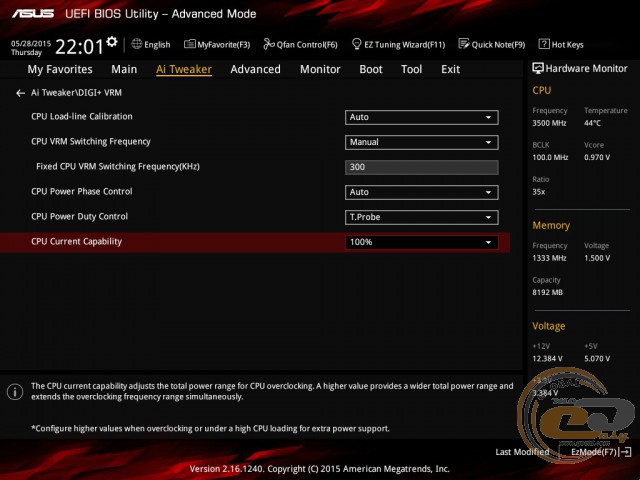Click the 22:01 clock display
The image size is (640, 480).
[x=79, y=46]
